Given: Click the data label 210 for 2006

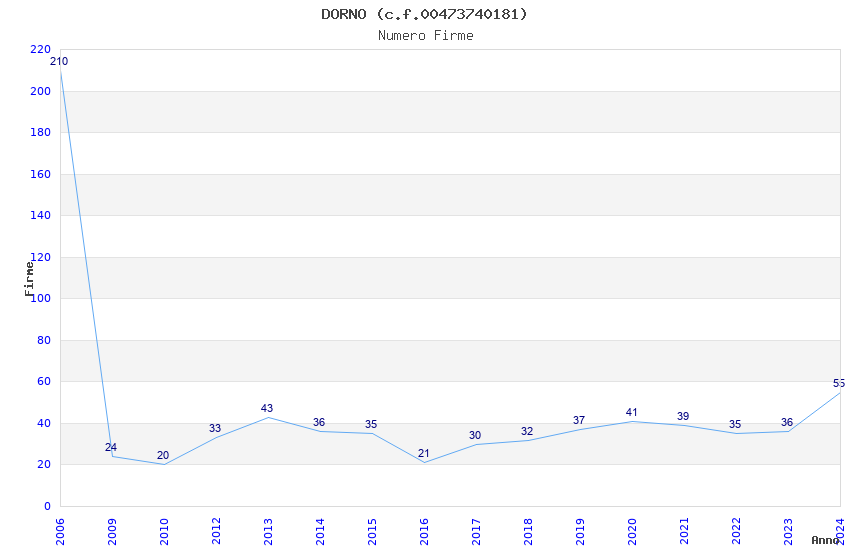Looking at the screenshot, I should coord(59,62).
